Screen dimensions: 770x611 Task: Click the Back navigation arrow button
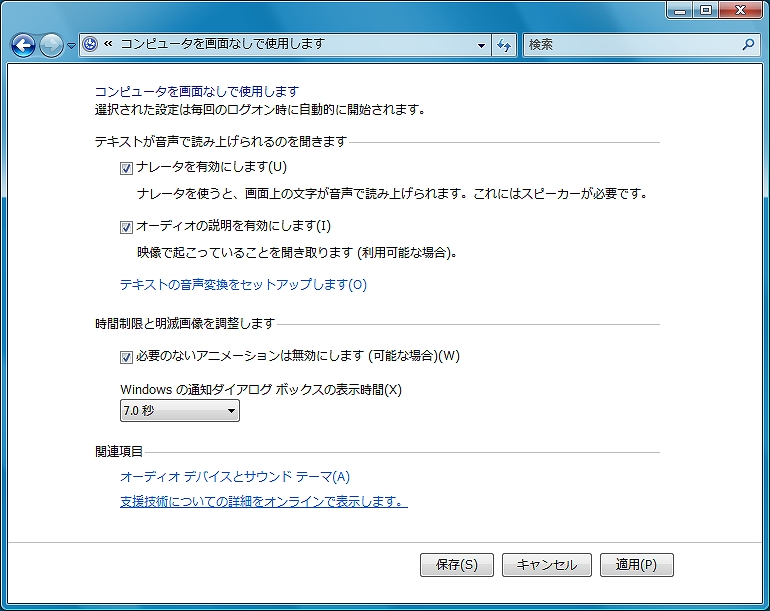tap(23, 45)
